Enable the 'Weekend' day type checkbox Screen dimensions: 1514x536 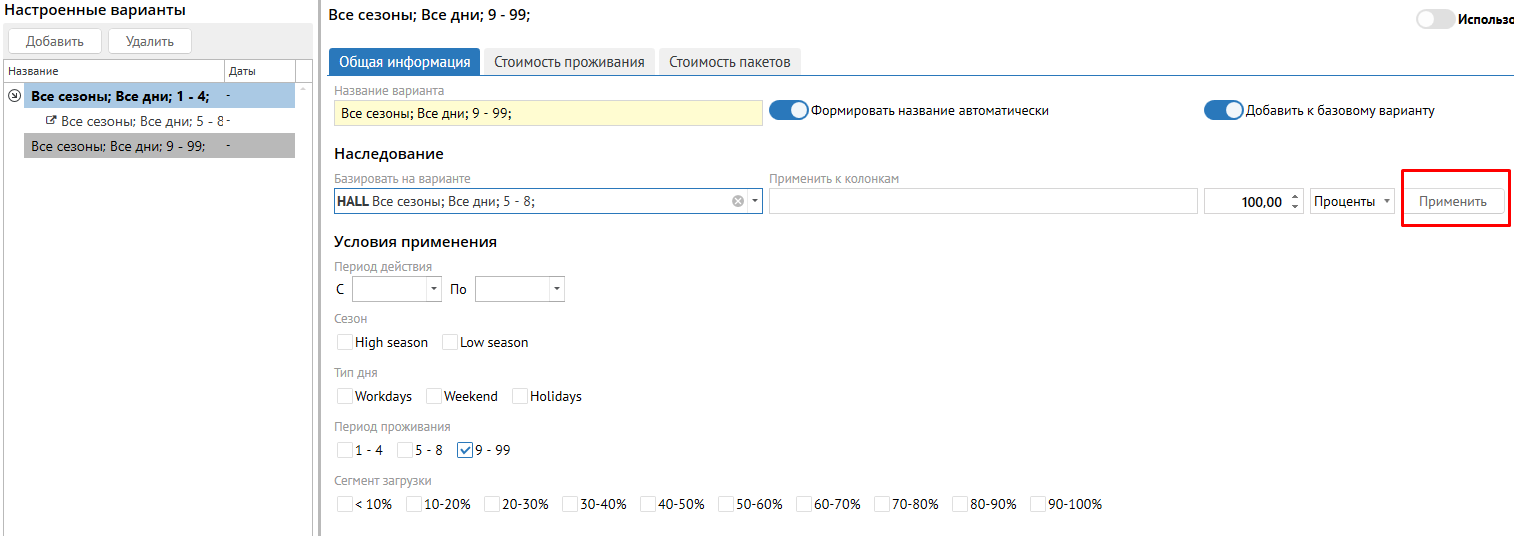434,396
